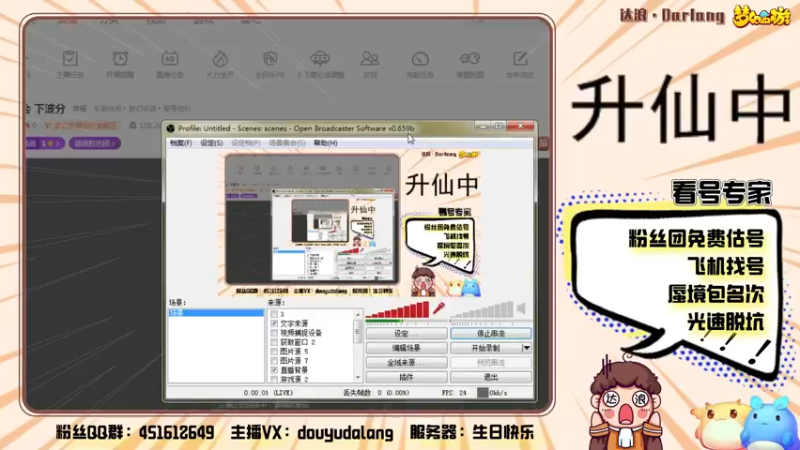800x450 pixels.
Task: Click the 设定... button
Action: point(407,334)
